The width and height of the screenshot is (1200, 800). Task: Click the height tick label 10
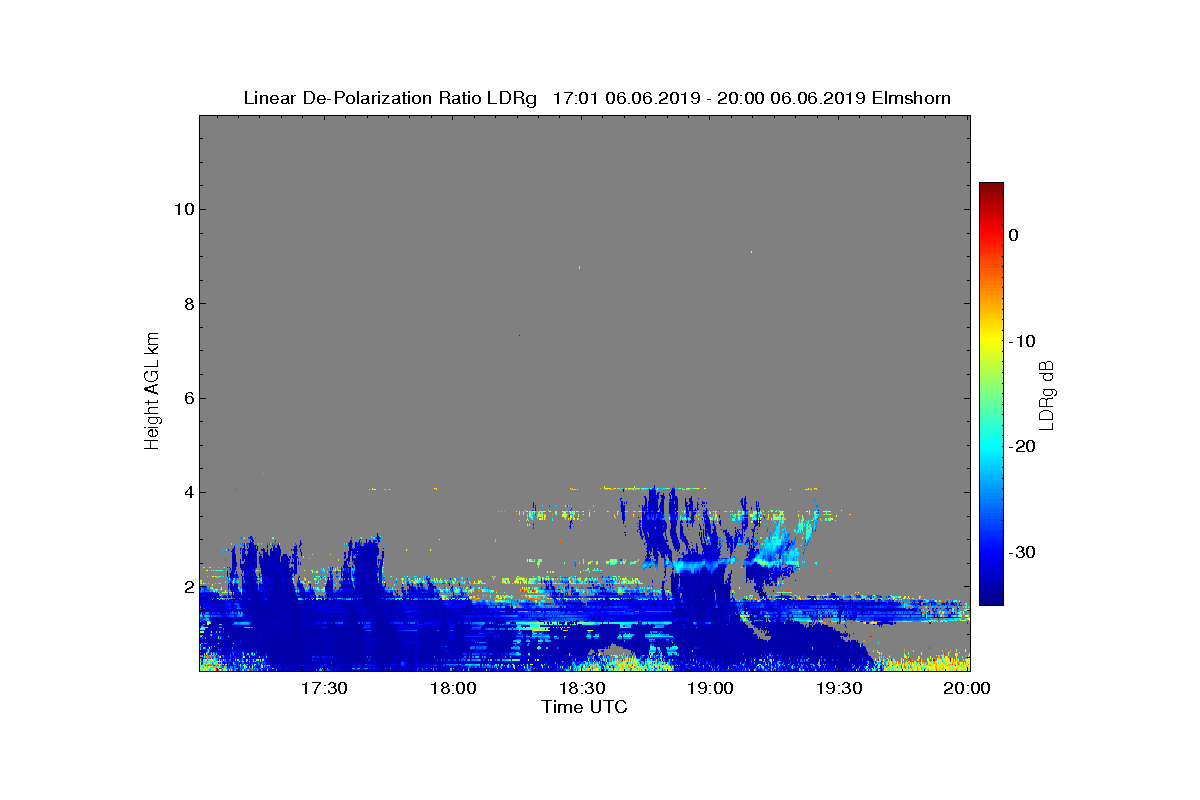pos(183,209)
